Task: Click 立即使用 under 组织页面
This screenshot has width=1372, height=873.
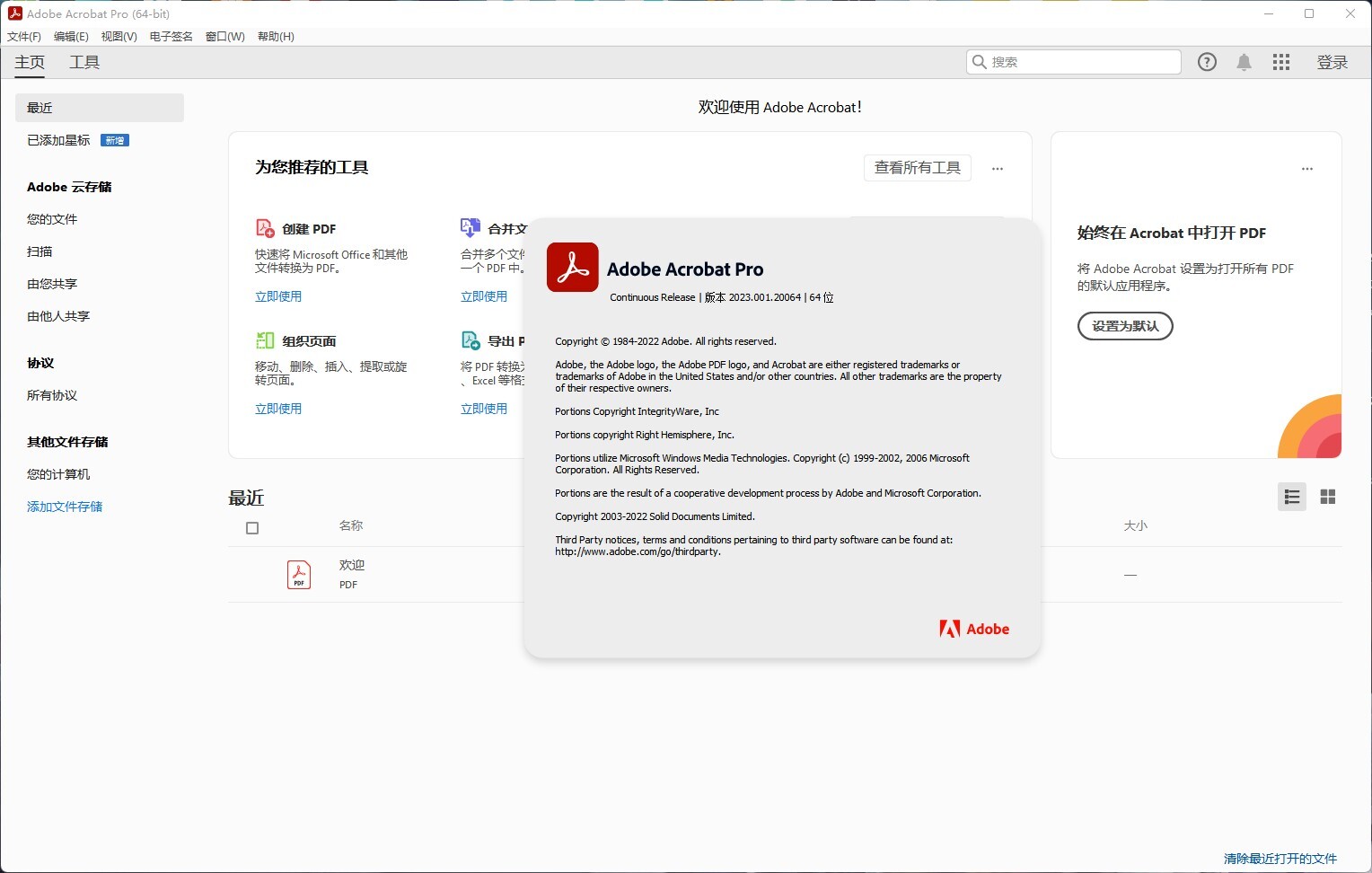Action: point(278,409)
